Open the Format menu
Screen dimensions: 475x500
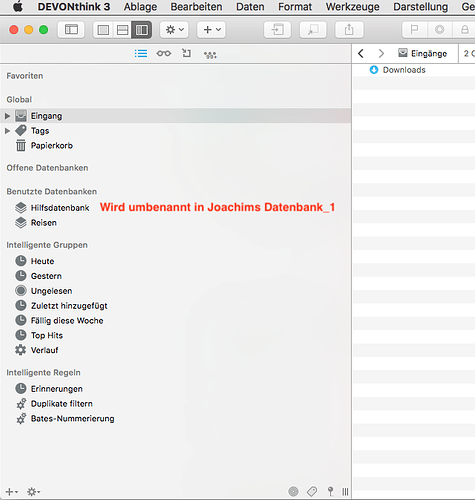point(295,7)
